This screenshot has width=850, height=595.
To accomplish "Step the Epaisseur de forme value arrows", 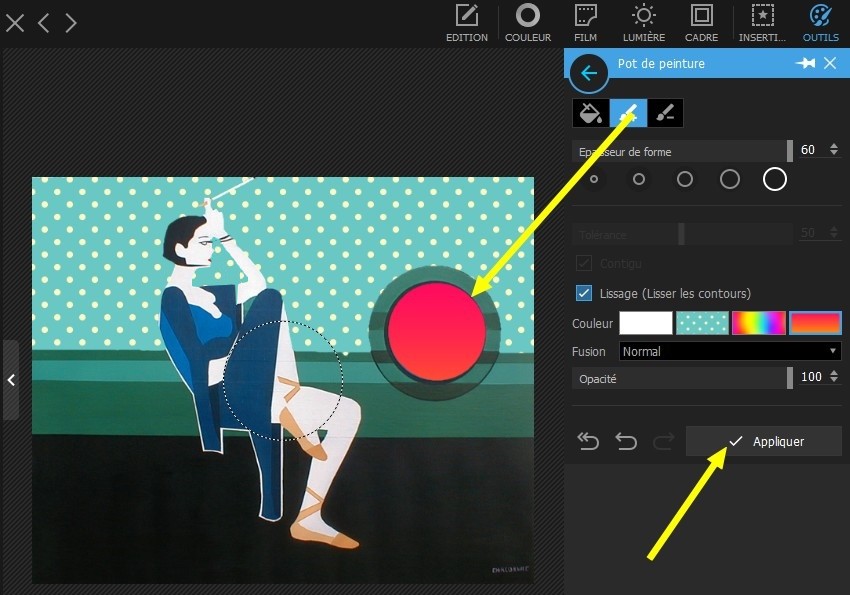I will pos(834,150).
